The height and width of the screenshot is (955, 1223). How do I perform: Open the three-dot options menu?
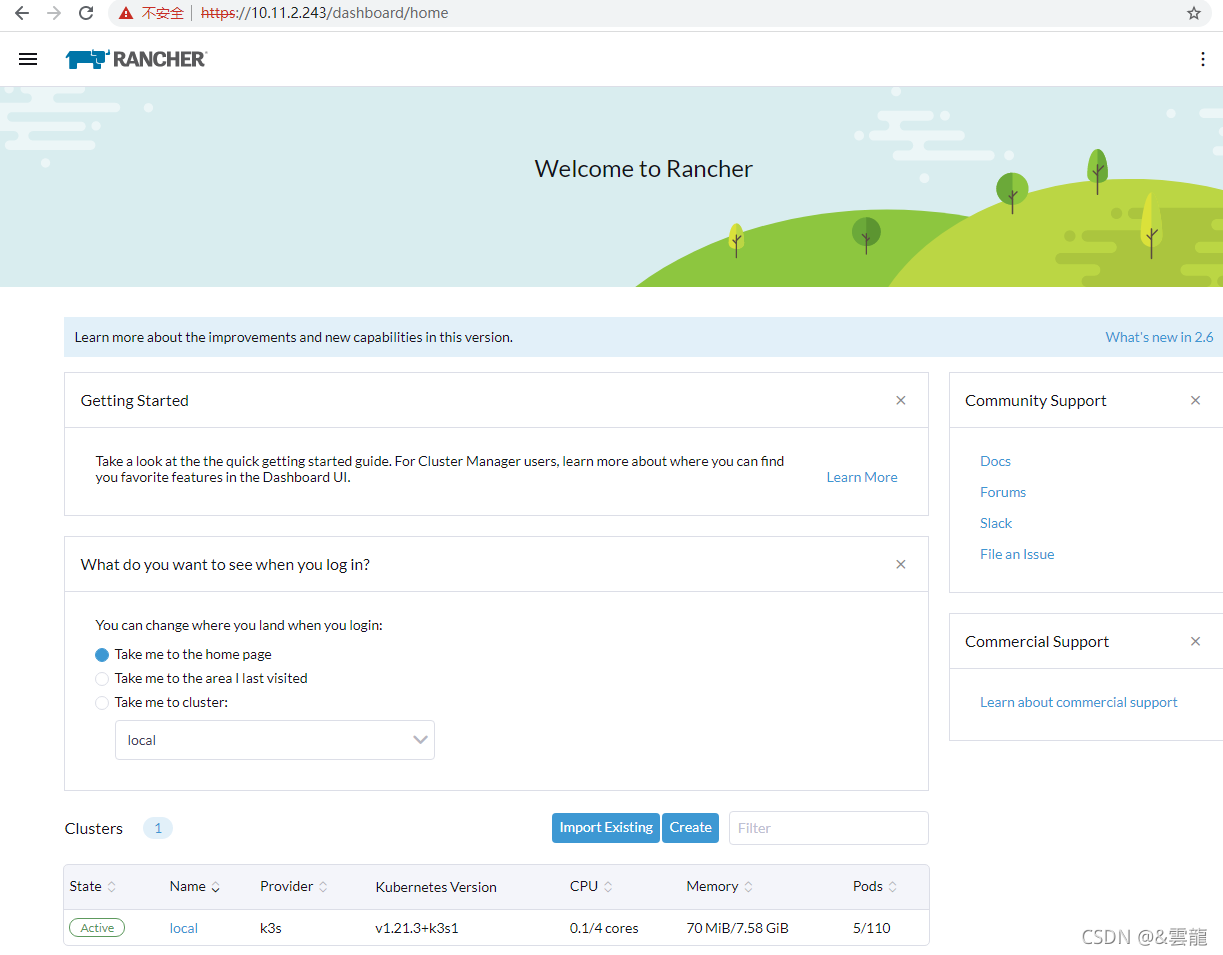point(1203,59)
